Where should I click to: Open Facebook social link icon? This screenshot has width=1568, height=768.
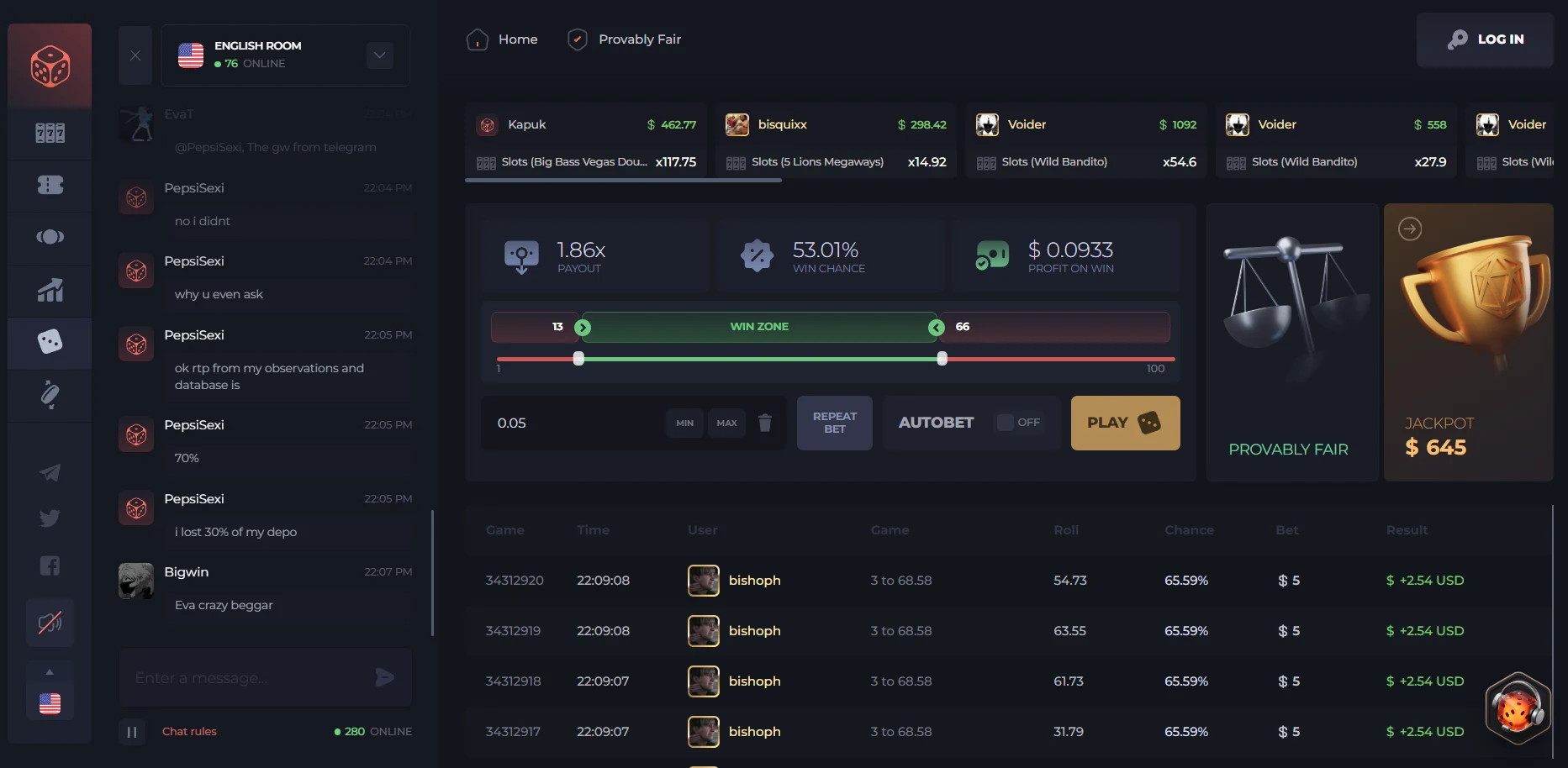[x=50, y=565]
